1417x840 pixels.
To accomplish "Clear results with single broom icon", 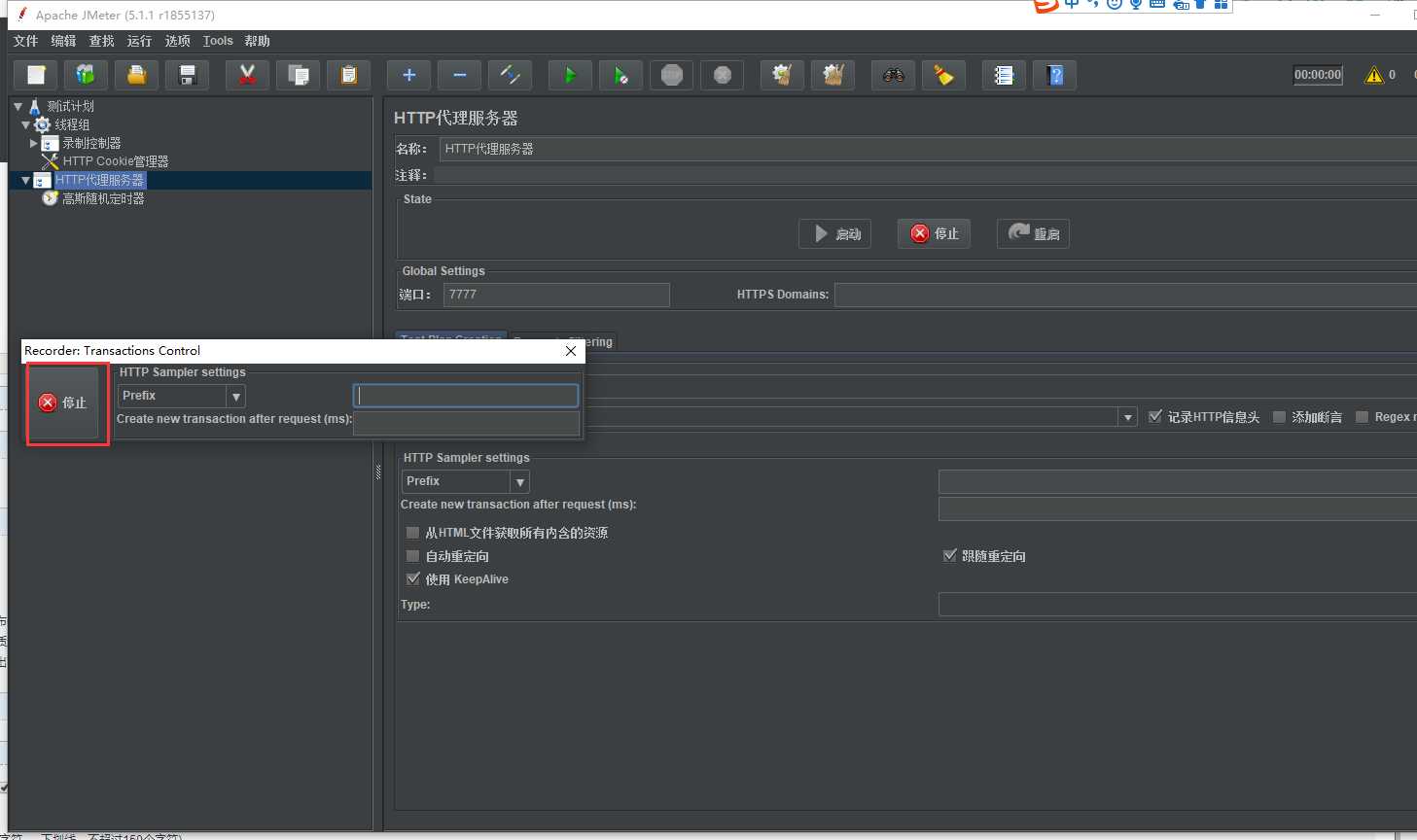I will click(782, 75).
